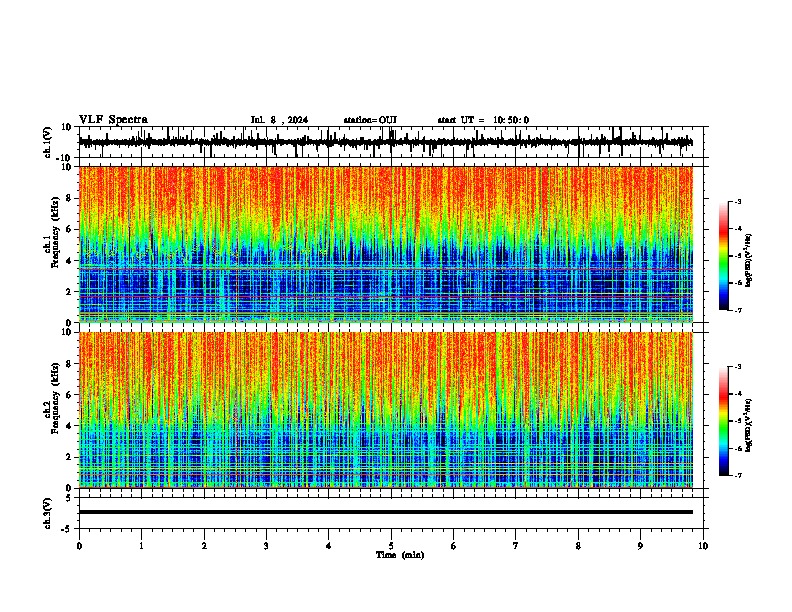The image size is (792, 612).
Task: Click the "ch.1(V)" waveform axis label
Action: [x=48, y=142]
